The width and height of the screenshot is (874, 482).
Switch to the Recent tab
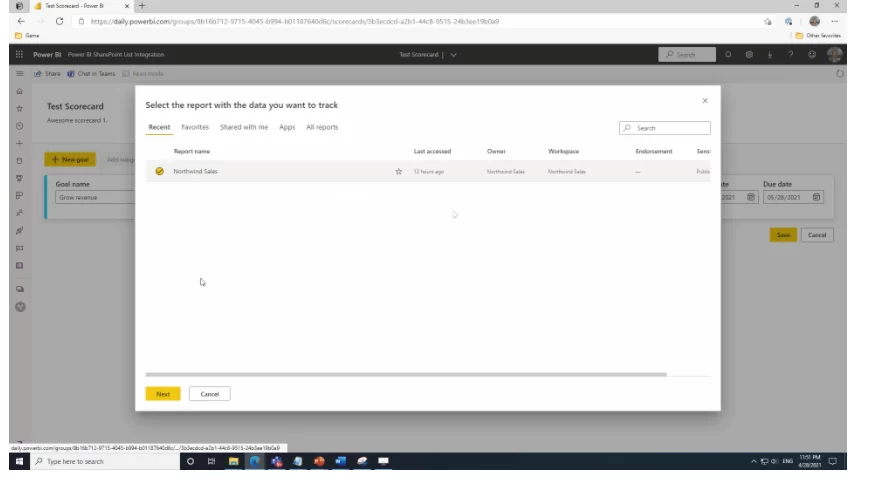[159, 127]
